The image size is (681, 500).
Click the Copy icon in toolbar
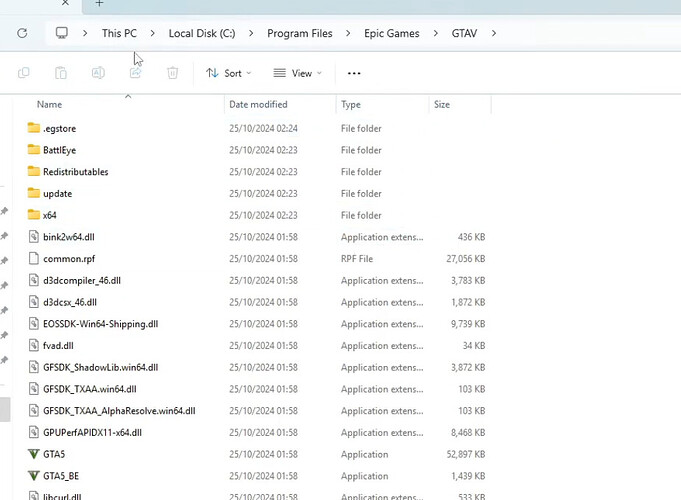click(23, 73)
